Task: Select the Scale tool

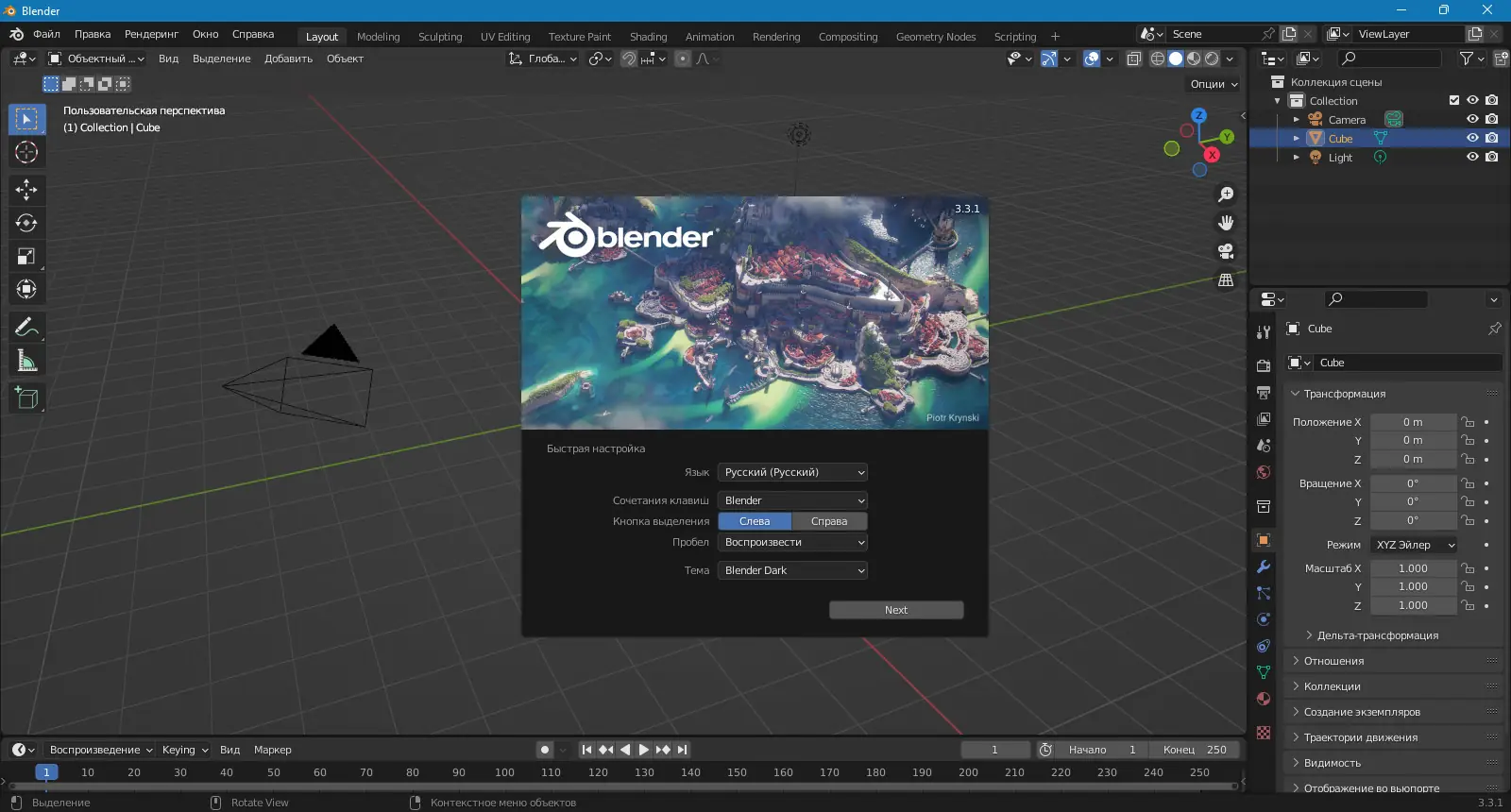Action: (26, 256)
